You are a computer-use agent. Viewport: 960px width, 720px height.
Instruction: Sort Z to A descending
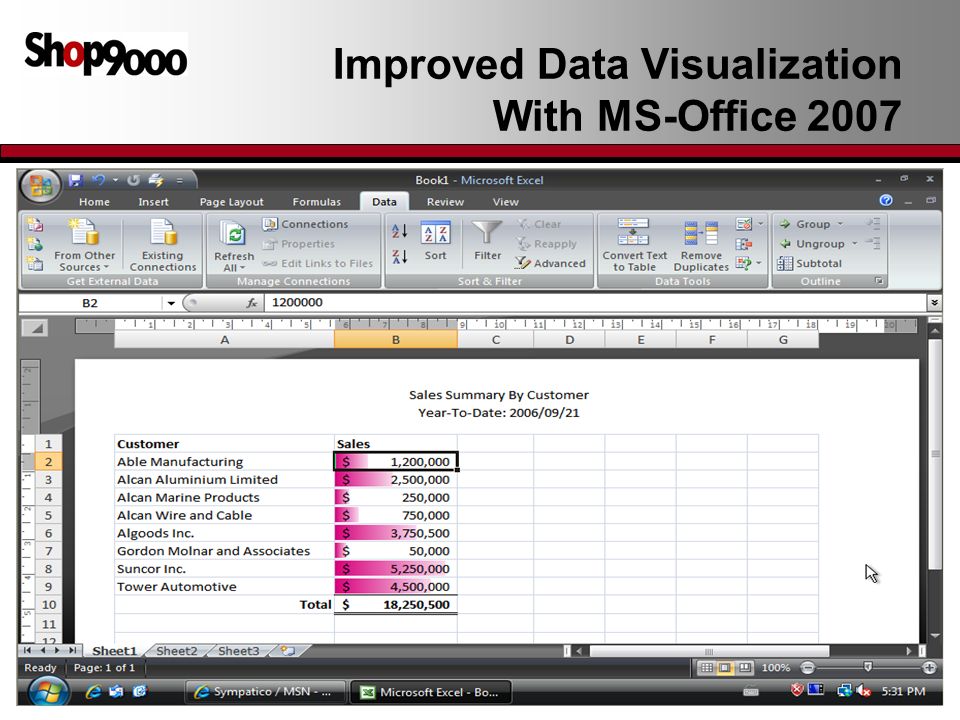pyautogui.click(x=399, y=257)
